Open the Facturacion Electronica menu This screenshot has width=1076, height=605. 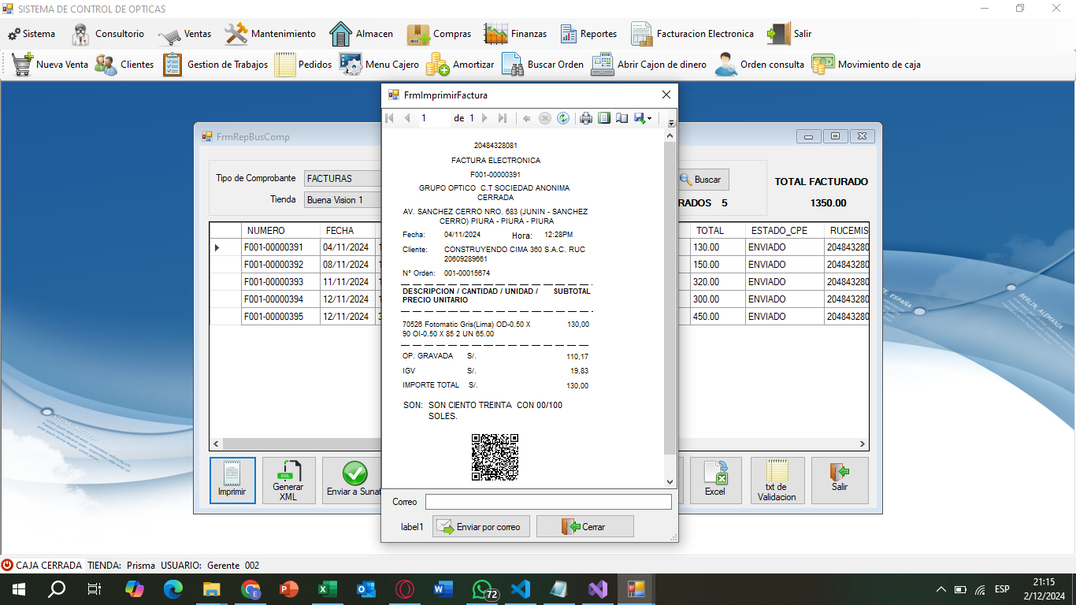tap(692, 34)
